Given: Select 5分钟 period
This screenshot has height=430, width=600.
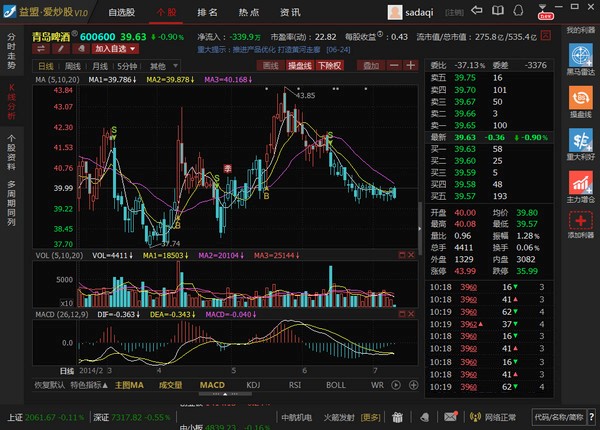Looking at the screenshot, I should click(127, 66).
